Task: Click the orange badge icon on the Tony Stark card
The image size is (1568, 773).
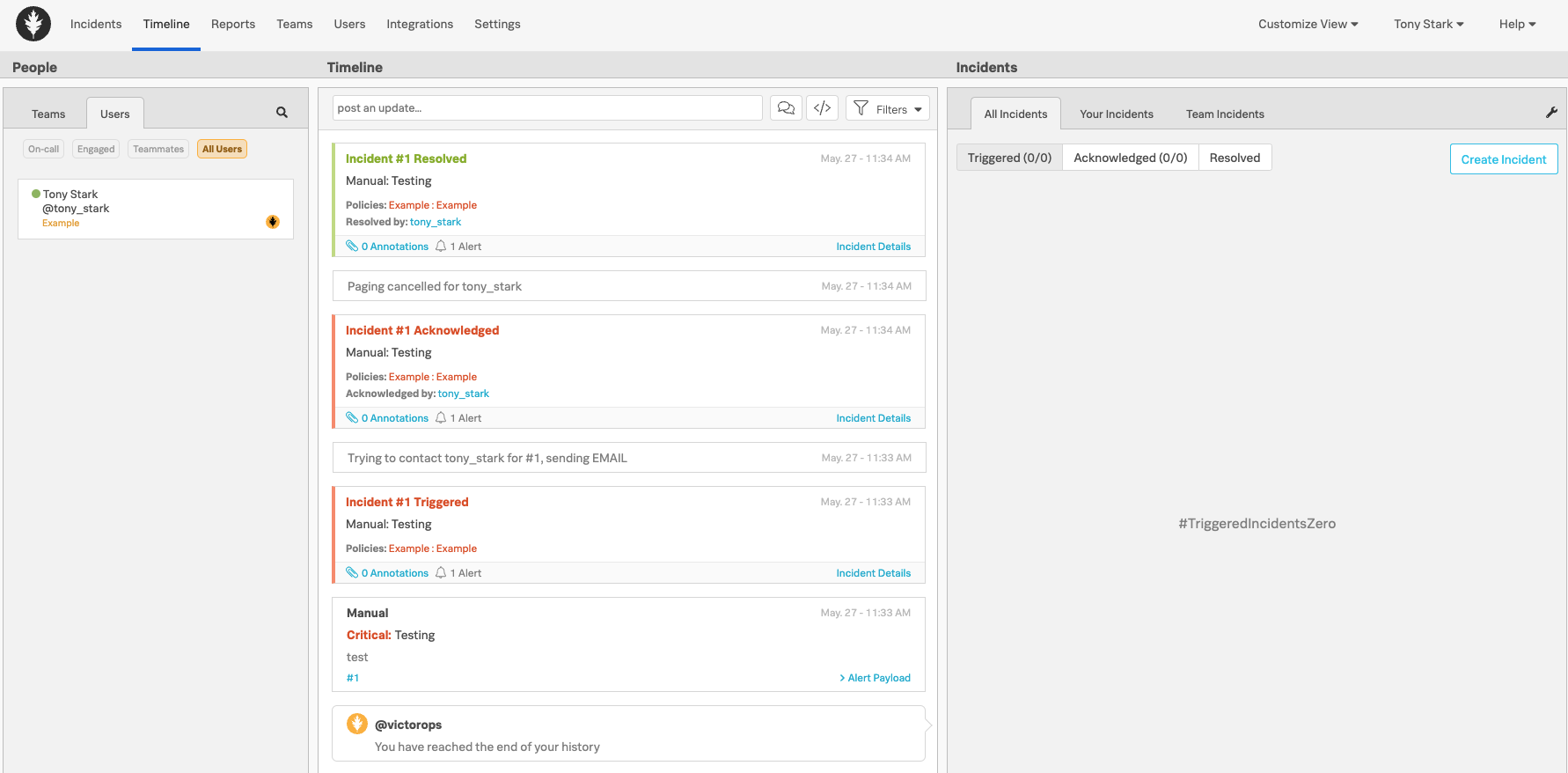Action: pyautogui.click(x=273, y=222)
